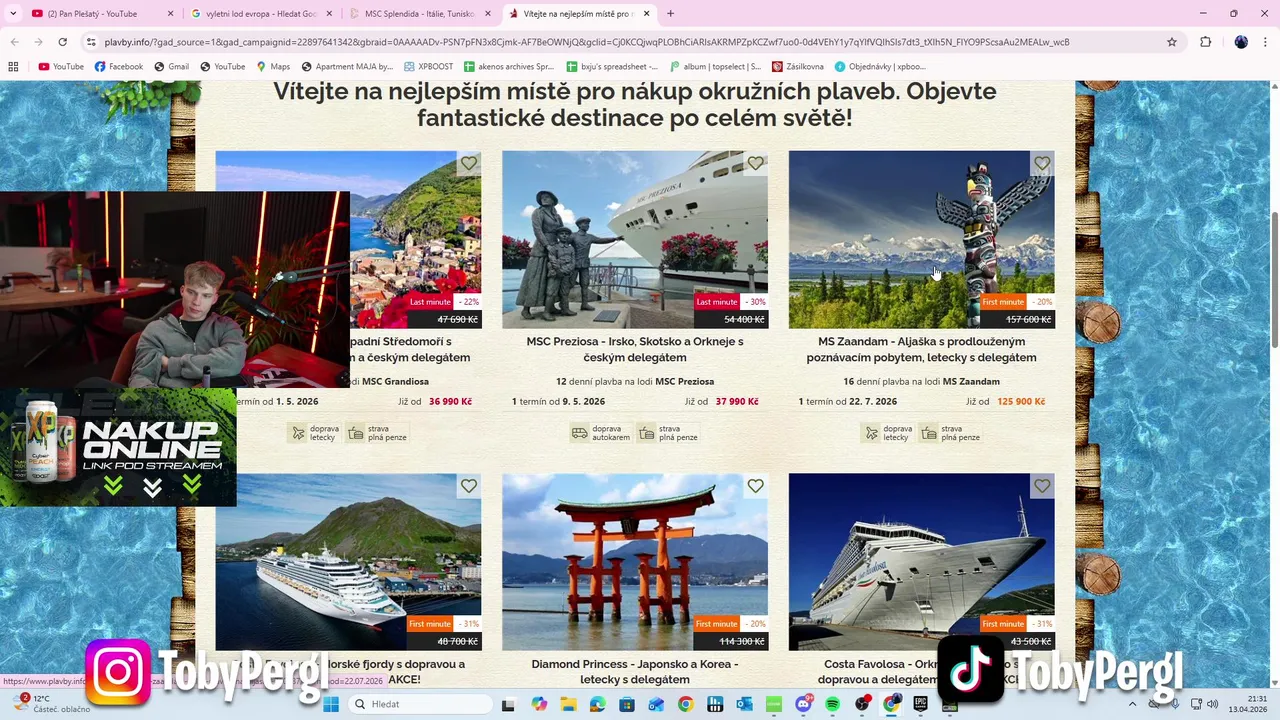Open the tab search dropdown arrow

tap(12, 14)
